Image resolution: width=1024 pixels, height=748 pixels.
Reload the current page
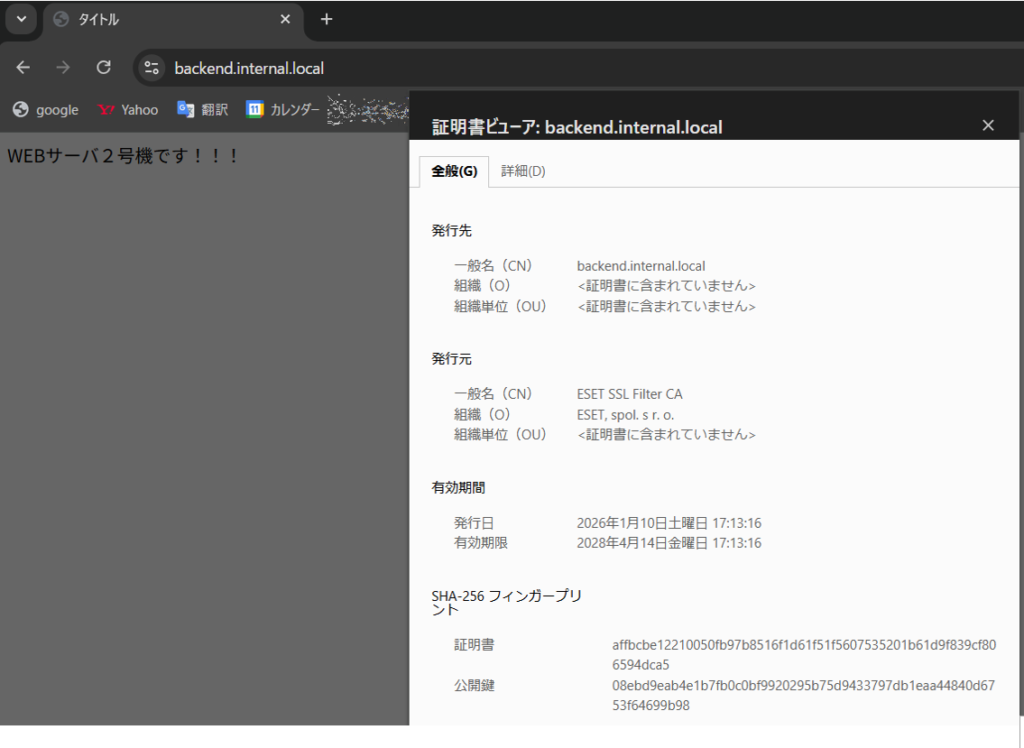click(103, 68)
